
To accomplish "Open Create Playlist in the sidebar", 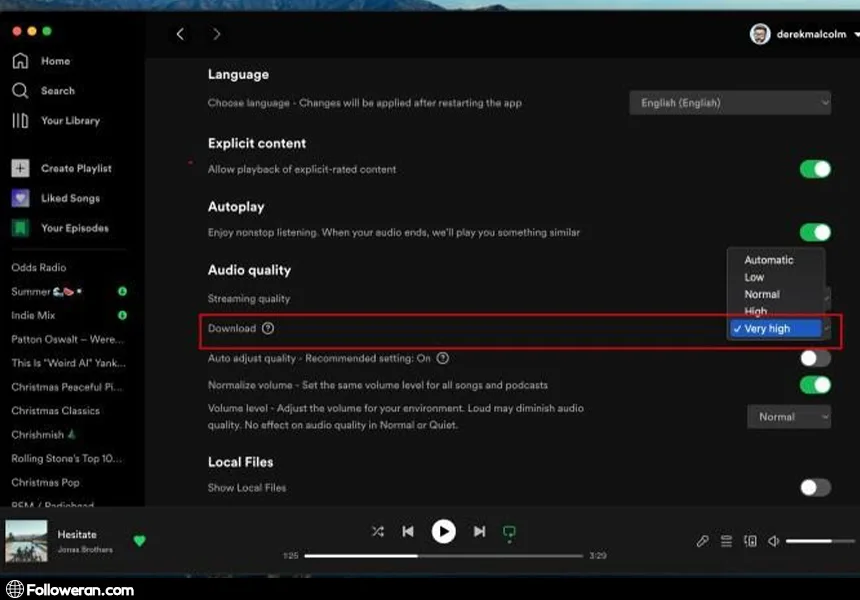I will click(x=76, y=169).
